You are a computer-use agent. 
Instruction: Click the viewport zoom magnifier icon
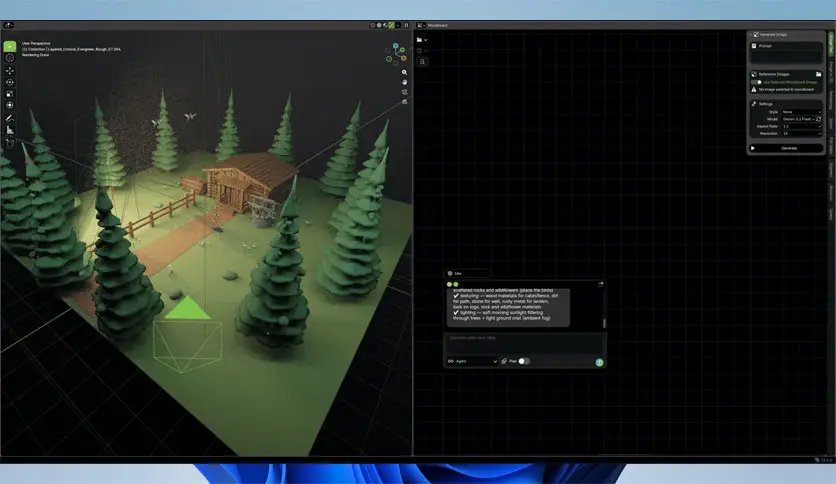405,72
